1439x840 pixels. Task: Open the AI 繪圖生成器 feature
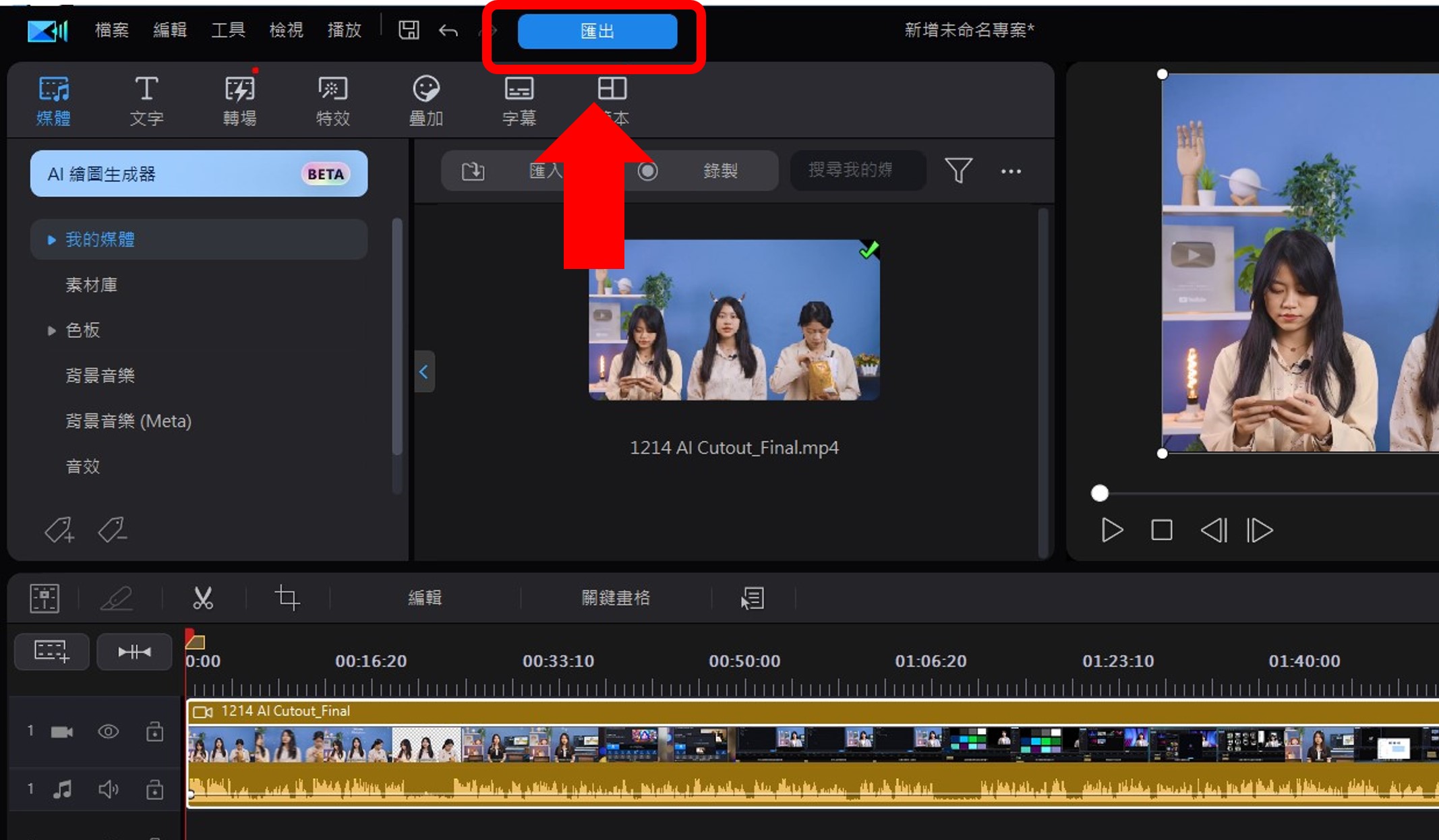(x=199, y=173)
